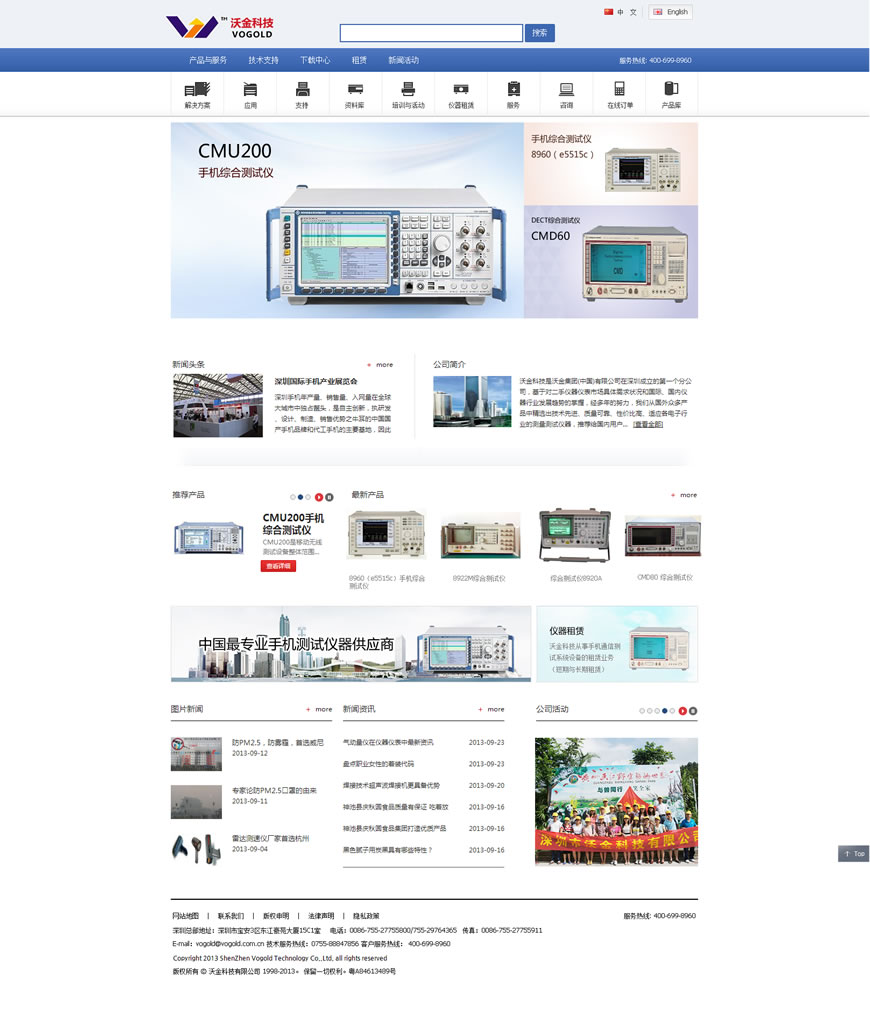870x1012 pixels.
Task: Open the 在线订单 online order icon
Action: point(620,95)
